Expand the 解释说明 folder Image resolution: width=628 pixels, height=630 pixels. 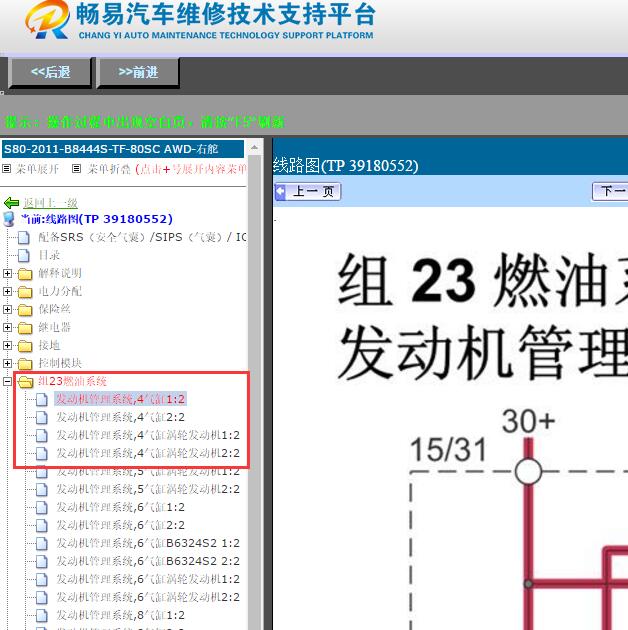(x=7, y=274)
